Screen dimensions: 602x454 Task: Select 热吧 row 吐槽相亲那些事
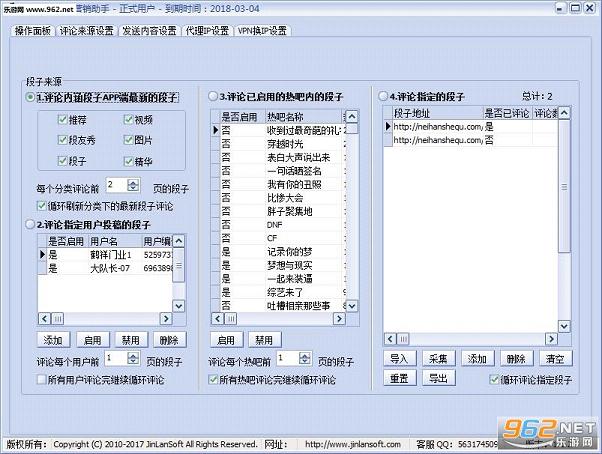[279, 305]
